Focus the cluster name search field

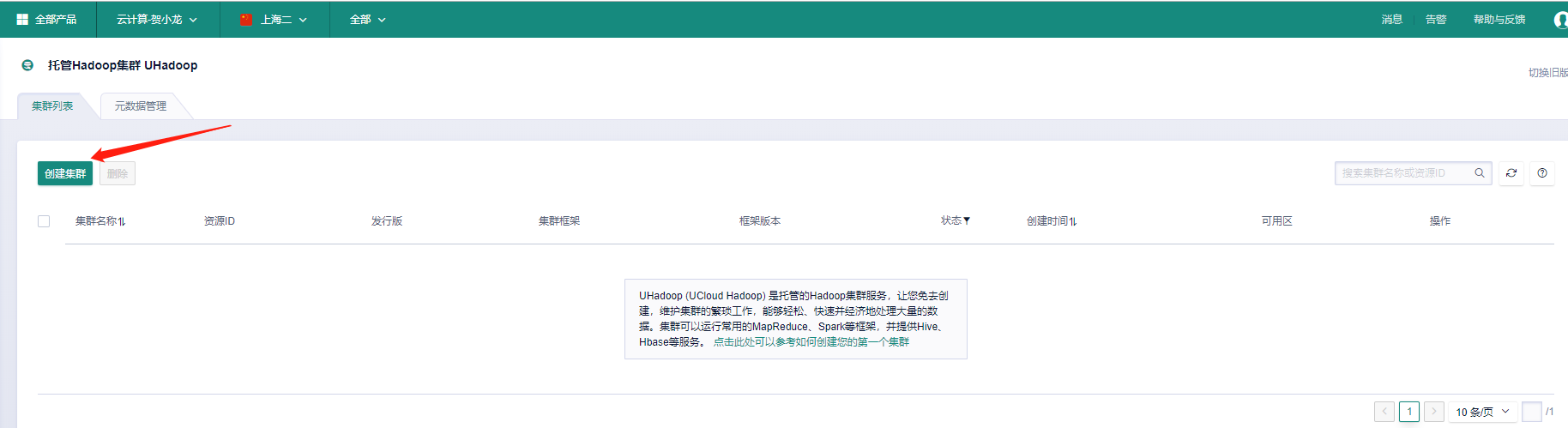(1403, 173)
